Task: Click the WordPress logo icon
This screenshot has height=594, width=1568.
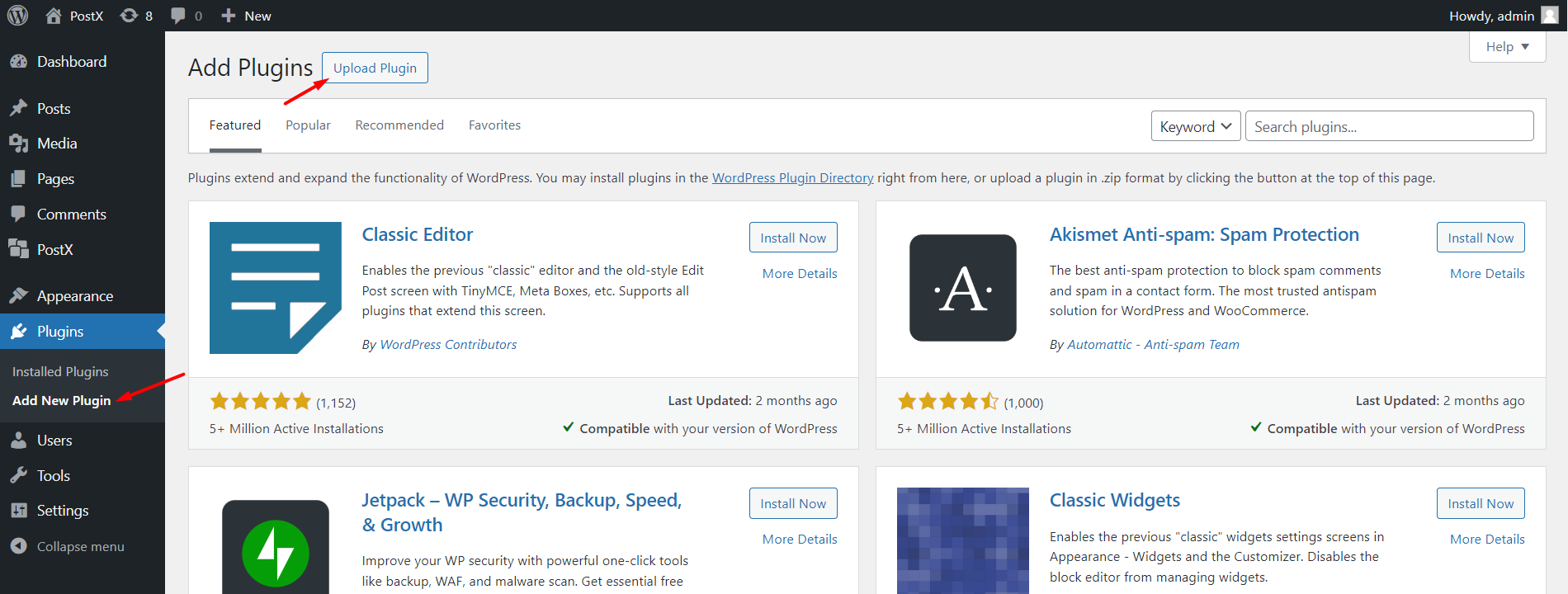Action: [x=18, y=16]
